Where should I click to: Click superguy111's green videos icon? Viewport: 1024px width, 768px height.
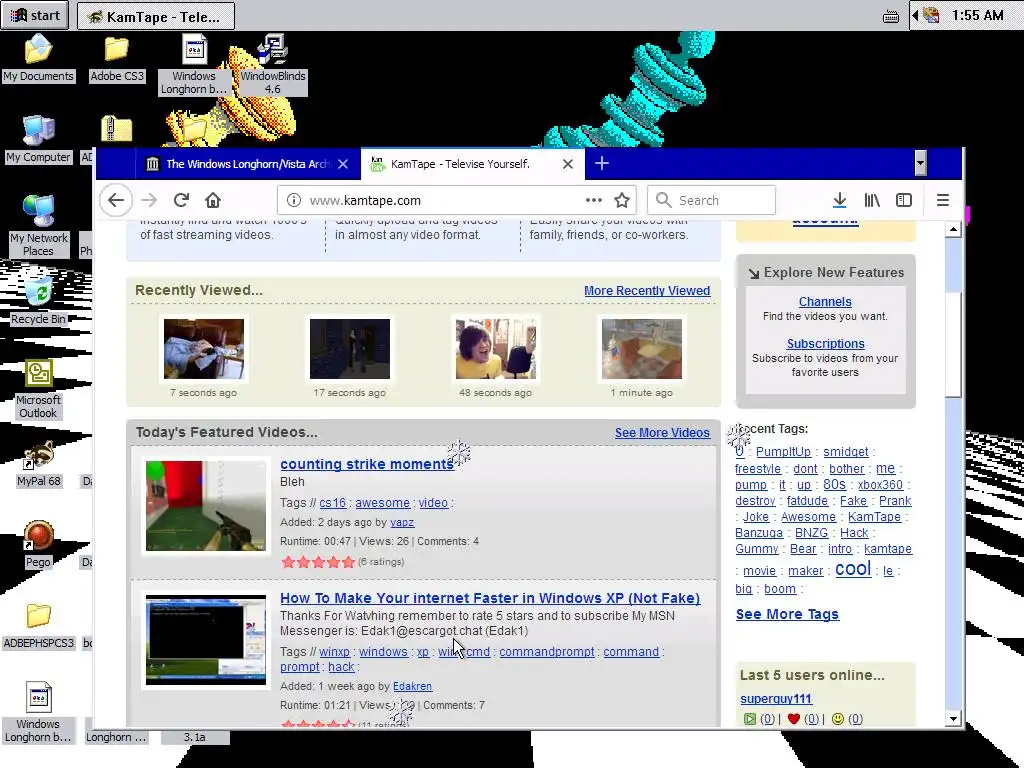click(x=750, y=719)
